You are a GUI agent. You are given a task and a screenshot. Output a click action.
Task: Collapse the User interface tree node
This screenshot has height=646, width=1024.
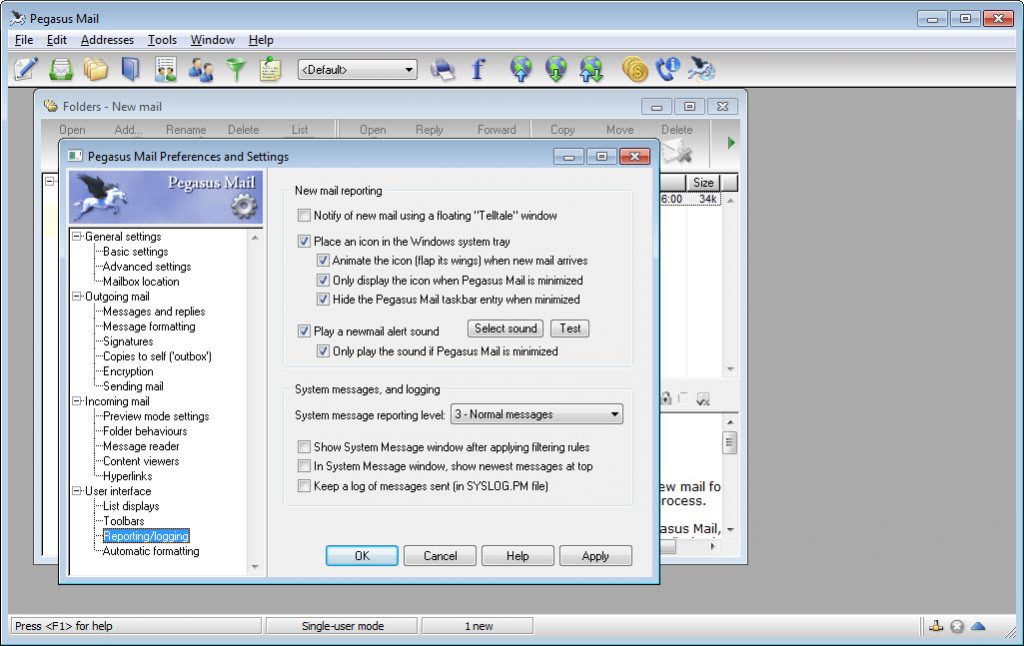tap(77, 491)
